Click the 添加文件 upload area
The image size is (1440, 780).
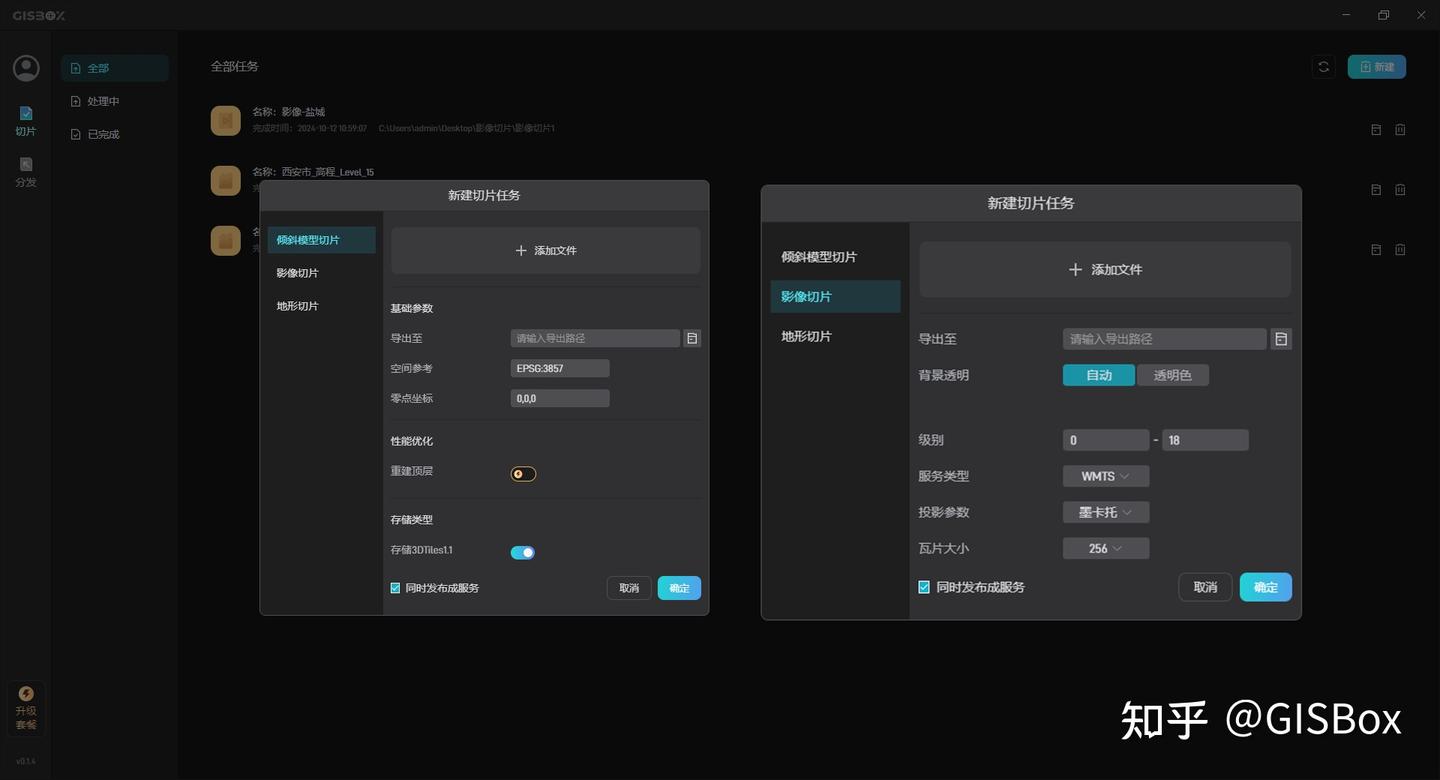pyautogui.click(x=1104, y=269)
